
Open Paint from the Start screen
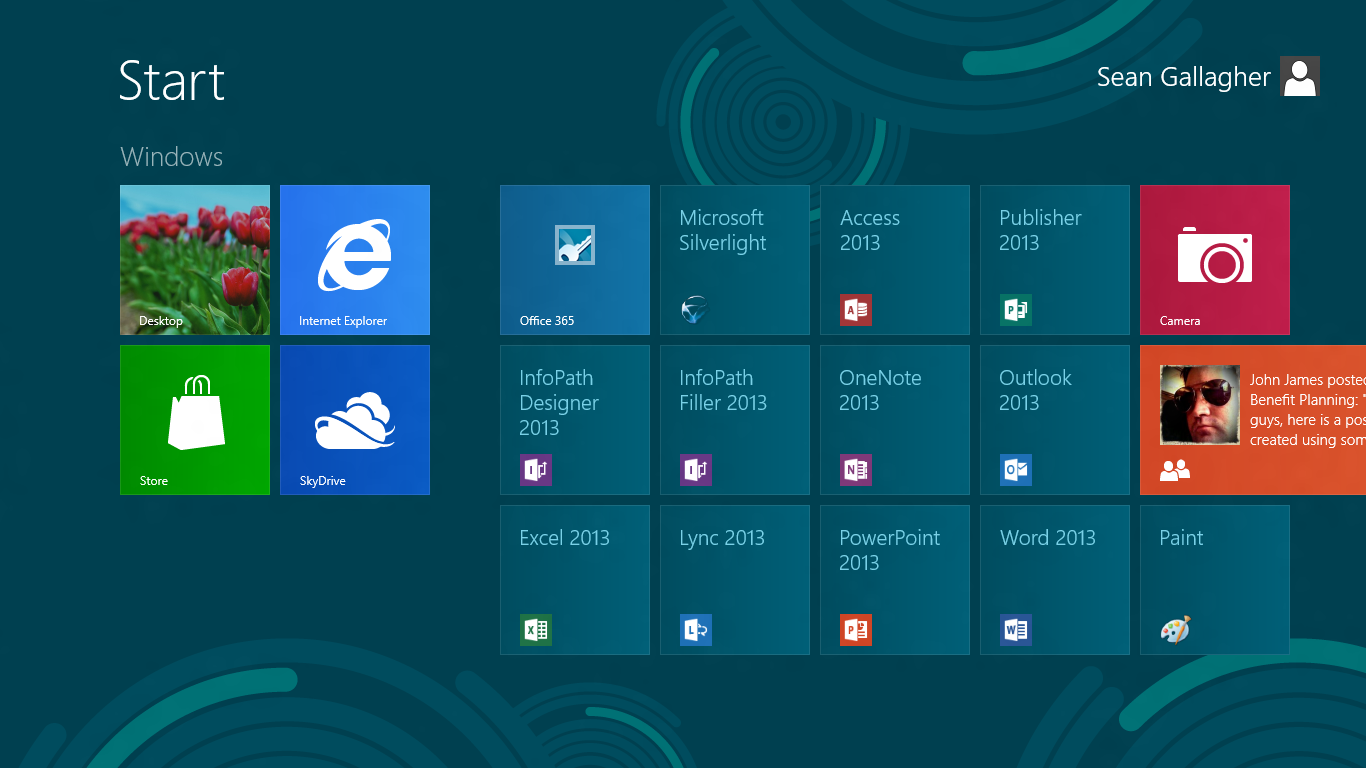pos(1214,580)
